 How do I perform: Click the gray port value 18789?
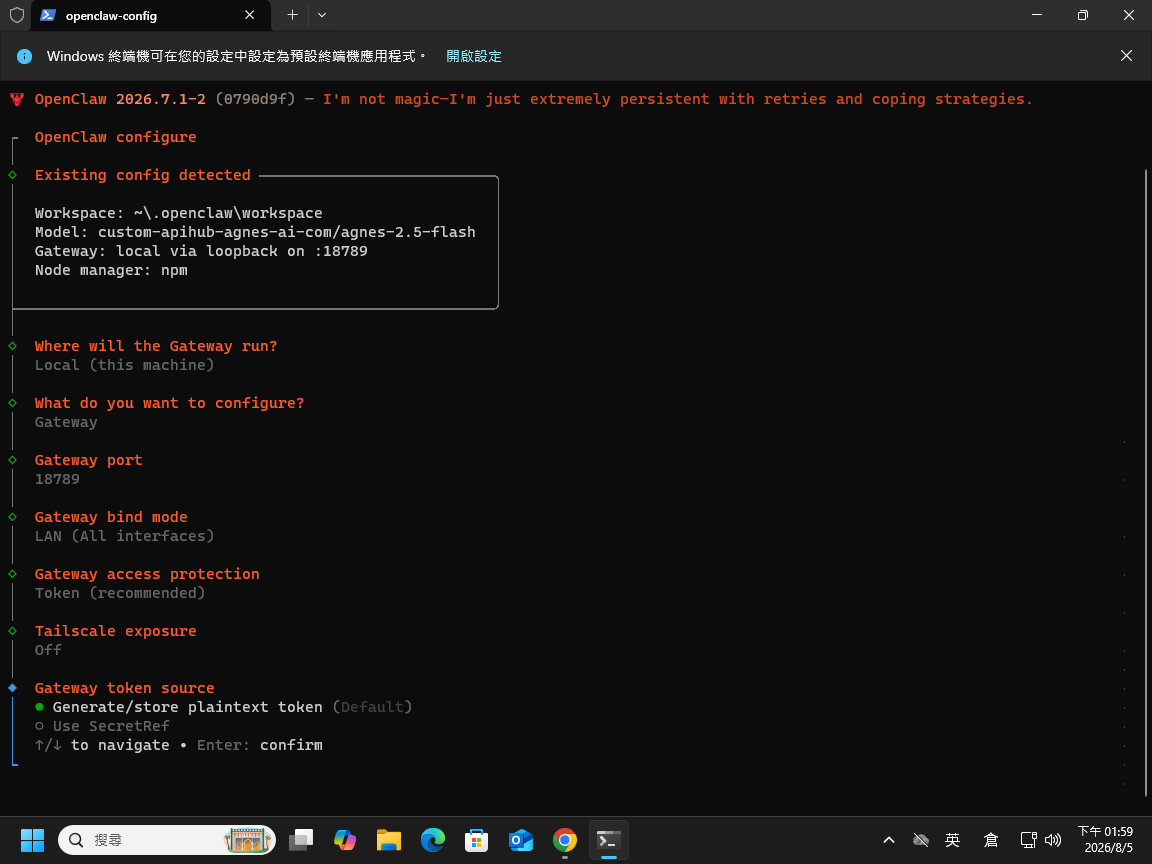tap(57, 479)
